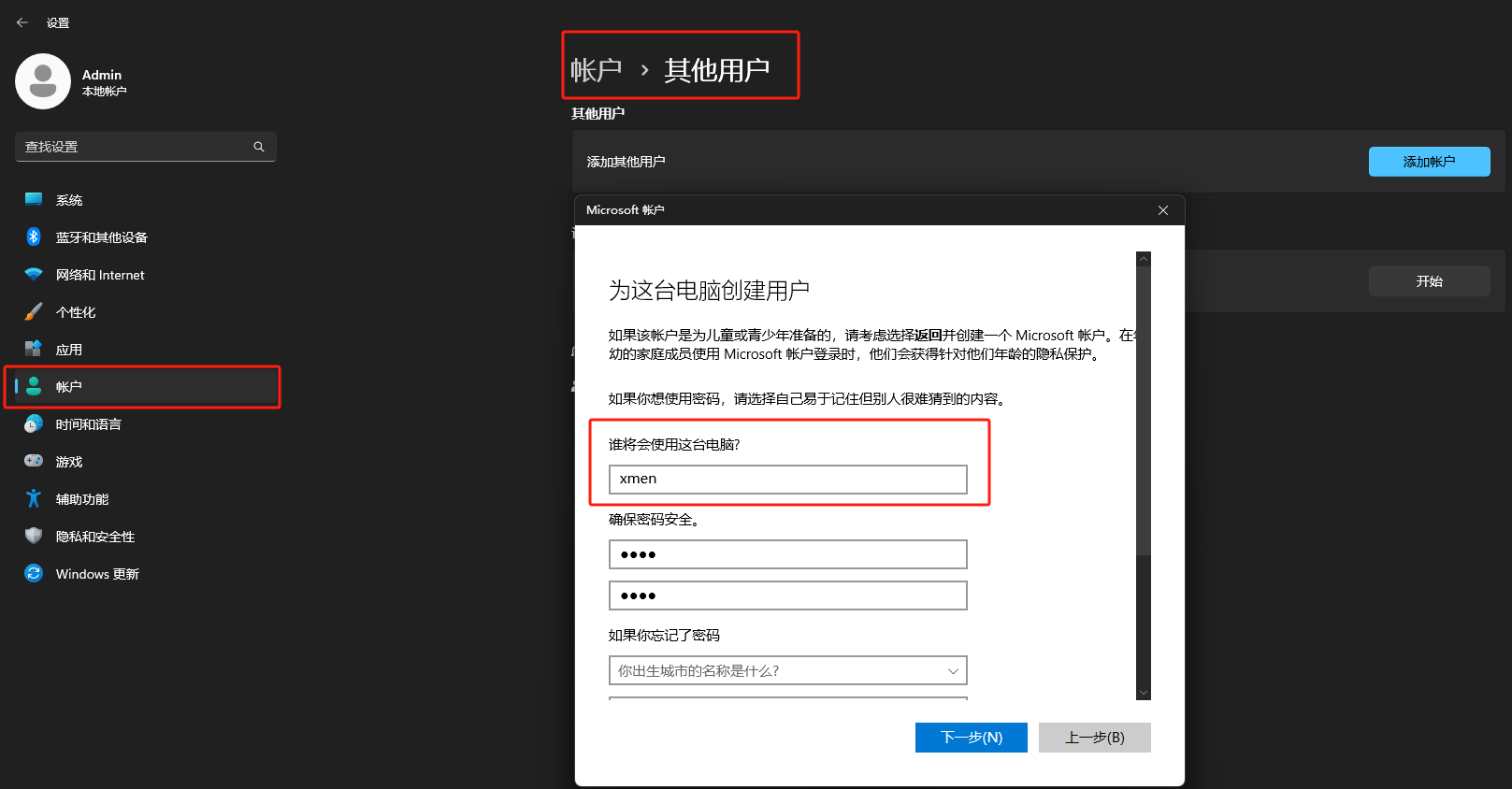Select Accounts (帐户) in the sidebar

68,387
